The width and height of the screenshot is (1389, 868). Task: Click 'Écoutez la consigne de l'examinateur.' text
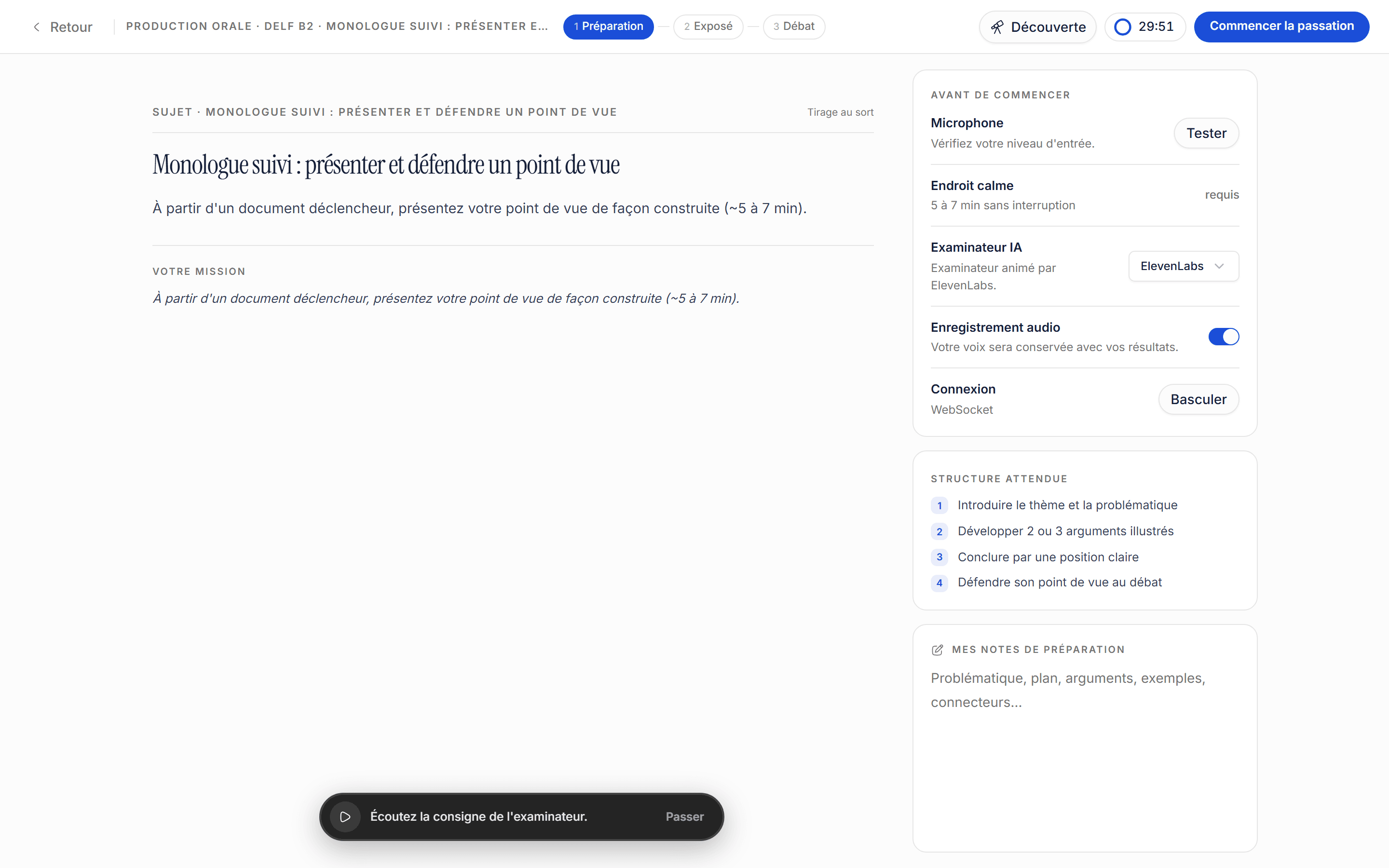tap(478, 816)
